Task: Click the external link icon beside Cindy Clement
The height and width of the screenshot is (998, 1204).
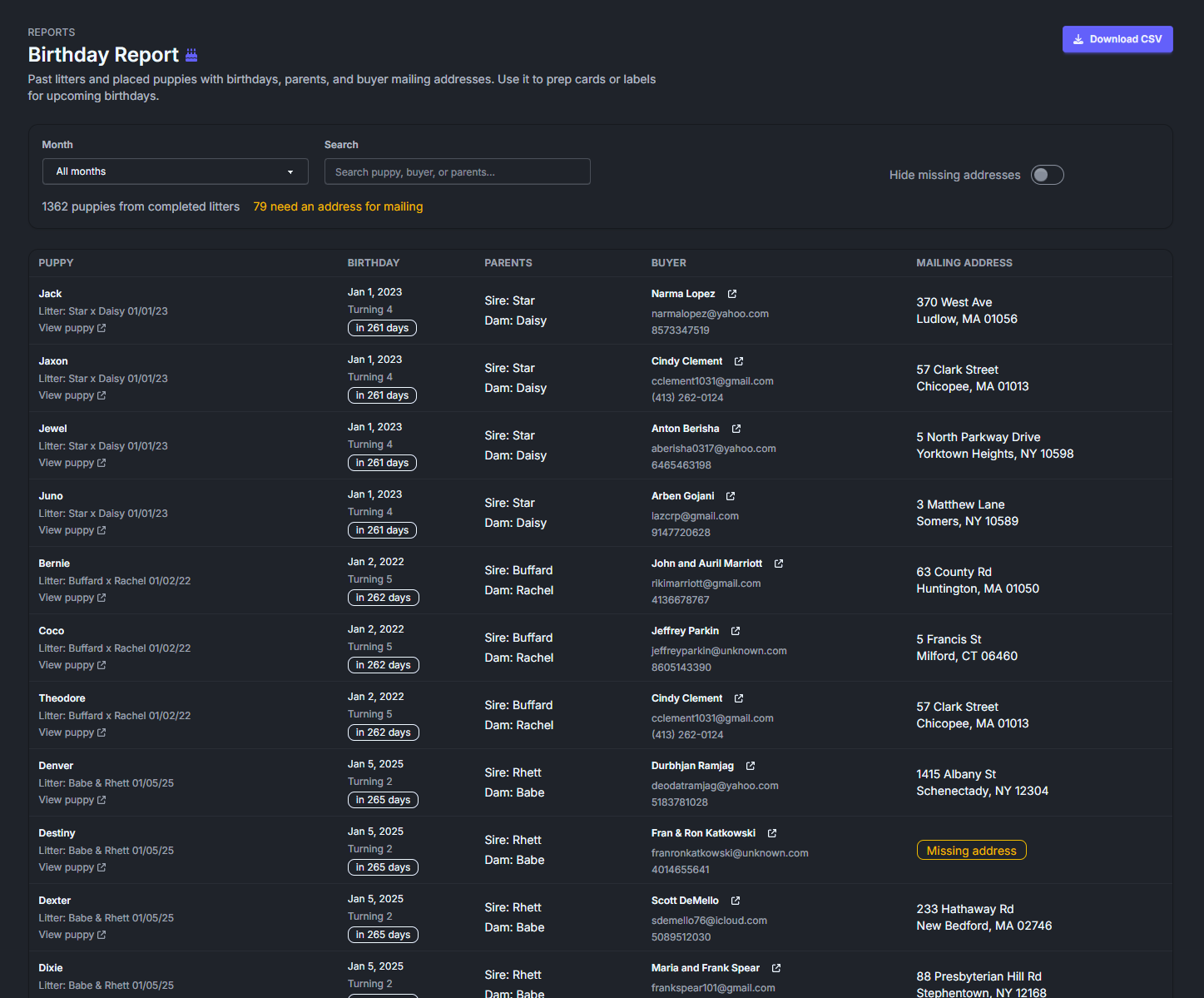Action: coord(739,360)
